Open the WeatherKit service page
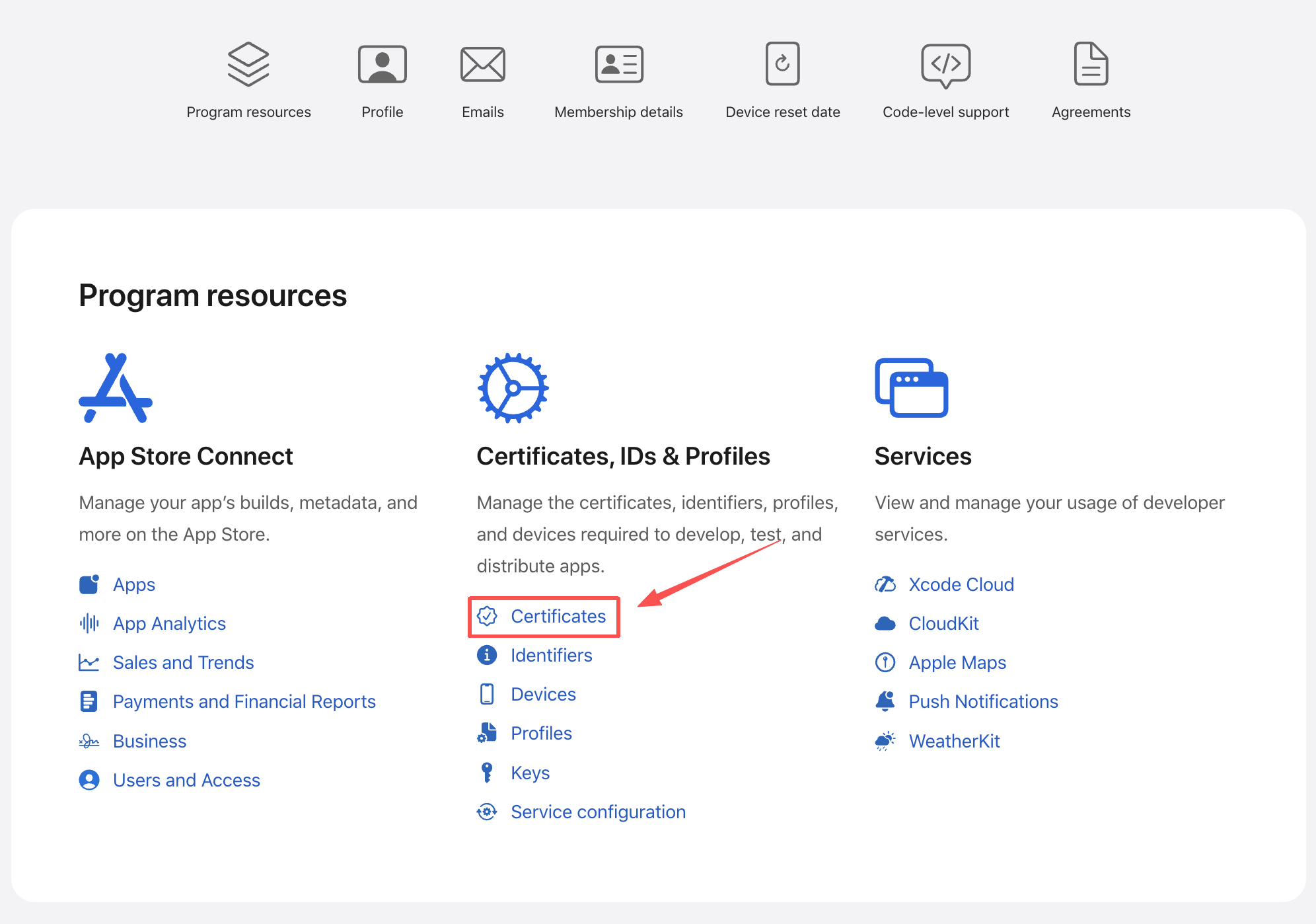This screenshot has width=1316, height=924. coord(954,740)
